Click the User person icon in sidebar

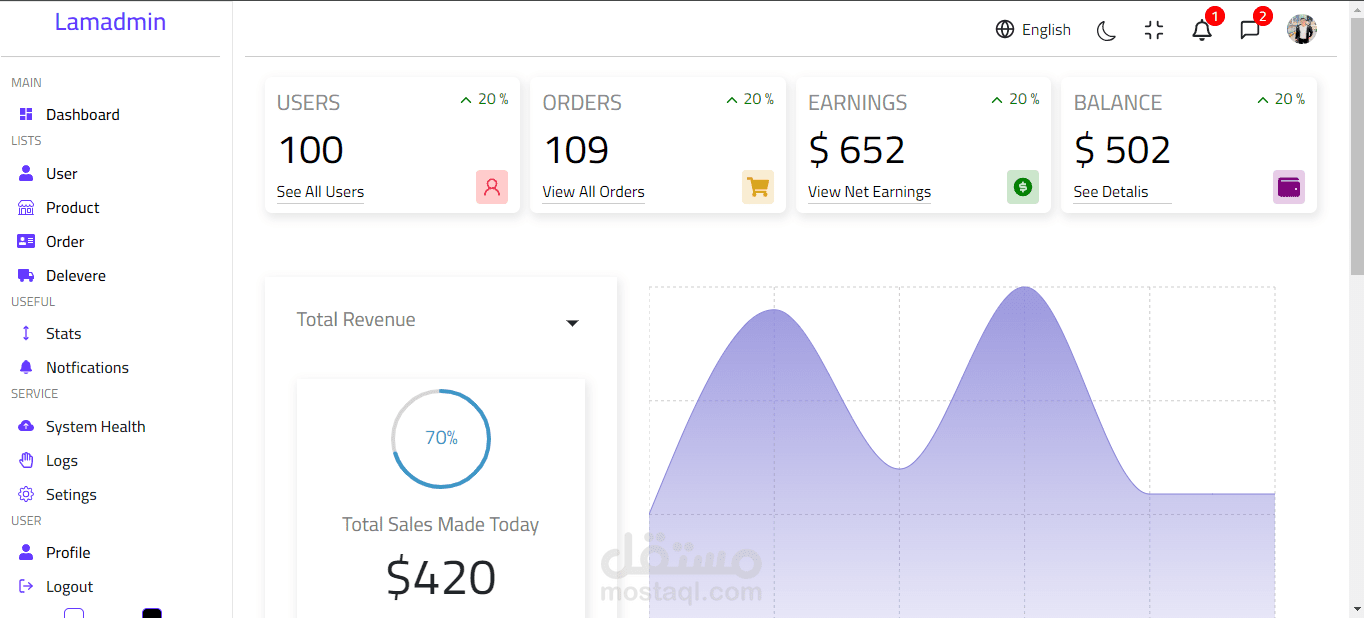coord(26,173)
